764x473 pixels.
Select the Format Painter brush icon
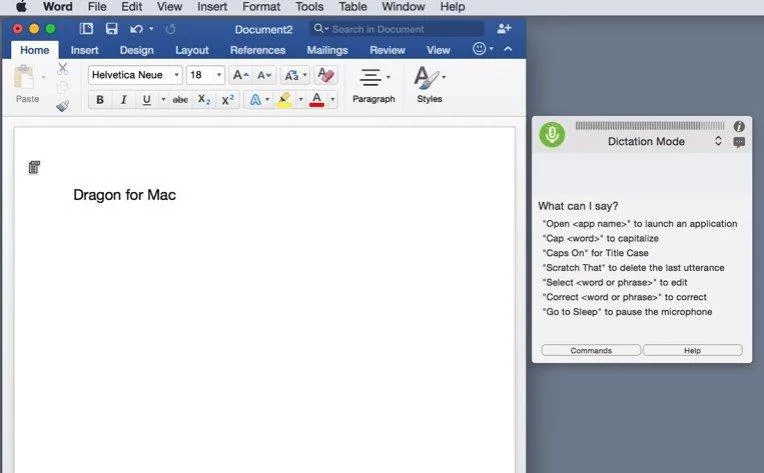(x=62, y=106)
